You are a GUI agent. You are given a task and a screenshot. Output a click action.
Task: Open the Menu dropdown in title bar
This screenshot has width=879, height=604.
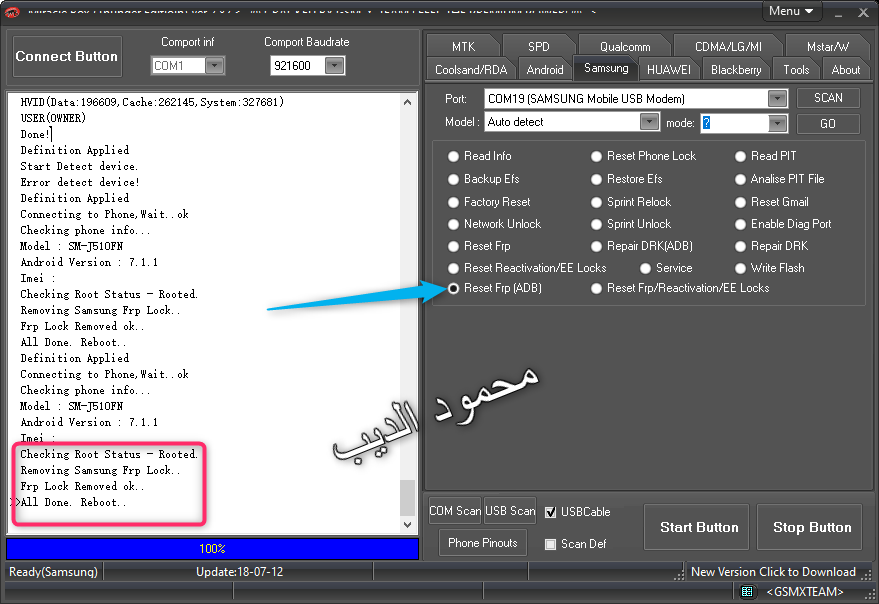(791, 11)
